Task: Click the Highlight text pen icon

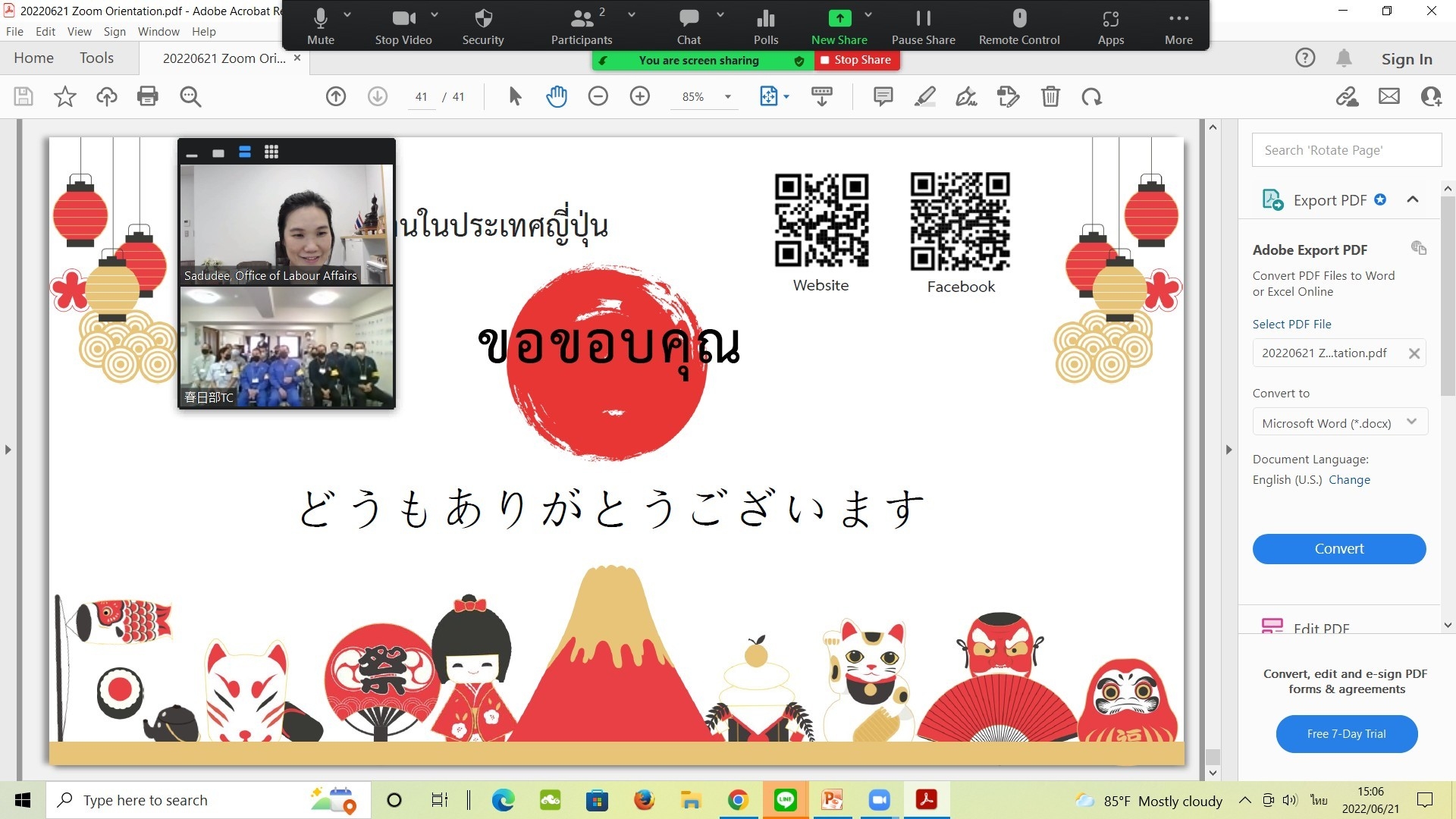Action: point(924,96)
